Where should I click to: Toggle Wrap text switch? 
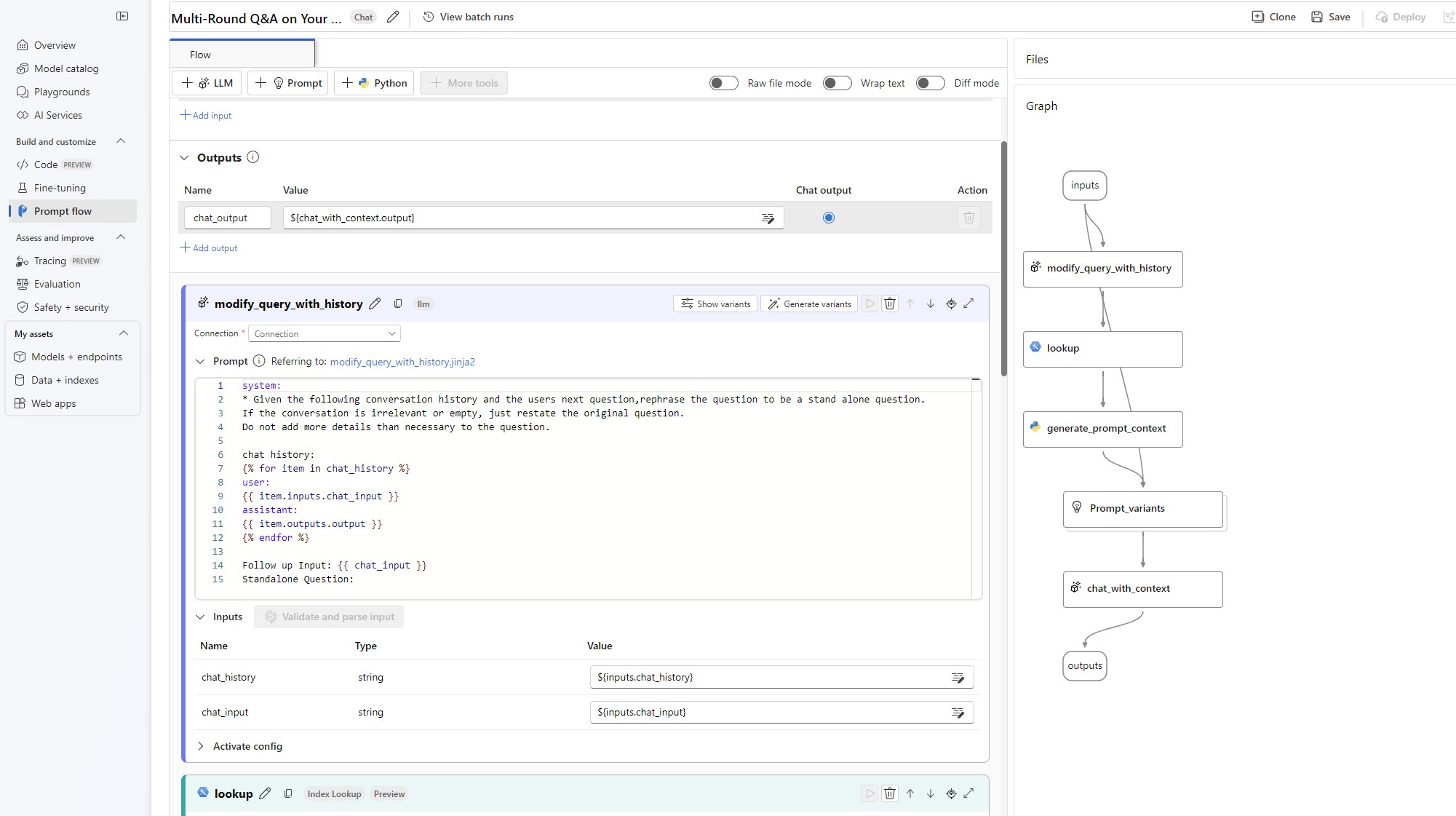(838, 83)
